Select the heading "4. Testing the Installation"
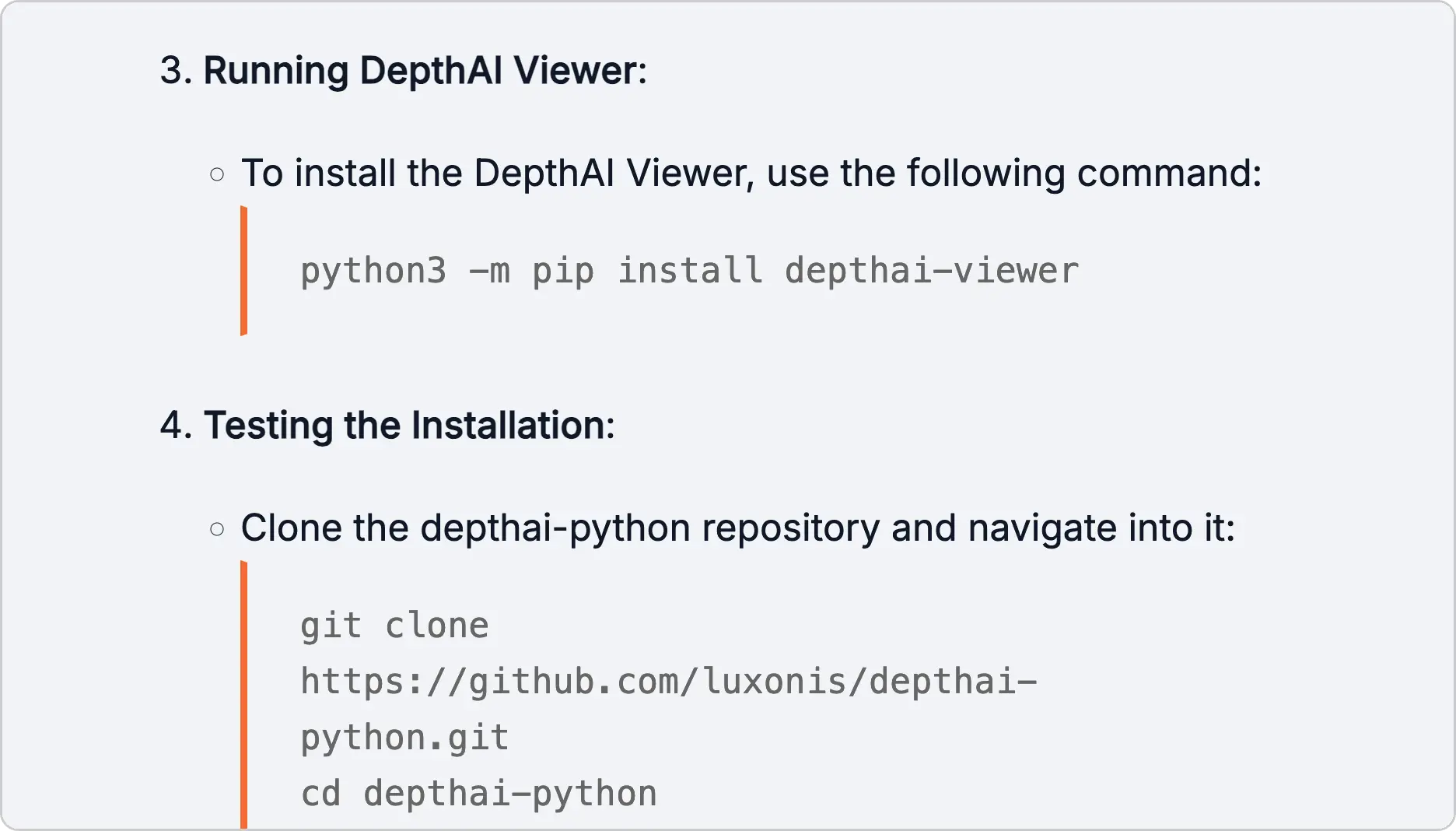Viewport: 1456px width, 831px height. 387,425
